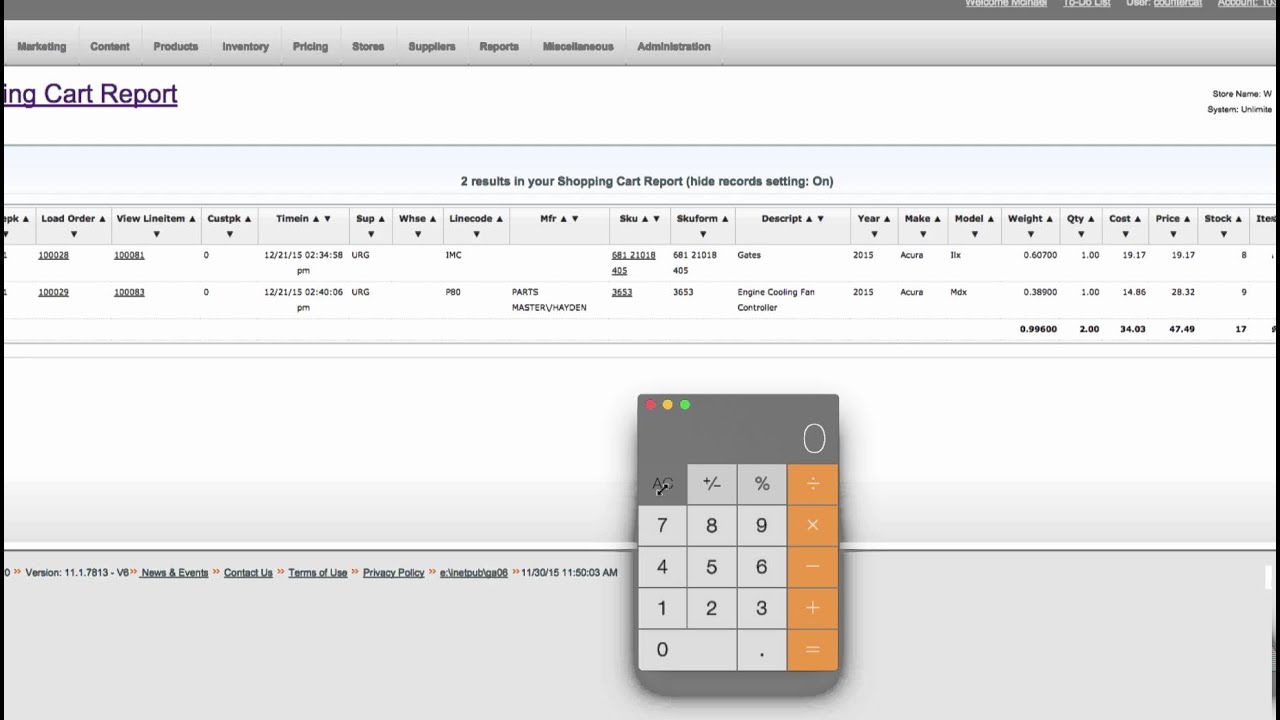
Task: Sort Sku column ascending arrow
Action: [645, 219]
